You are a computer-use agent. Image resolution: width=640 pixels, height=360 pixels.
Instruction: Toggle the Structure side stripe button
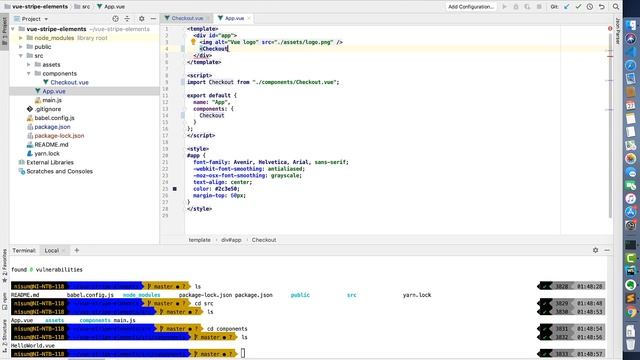pos(4,336)
